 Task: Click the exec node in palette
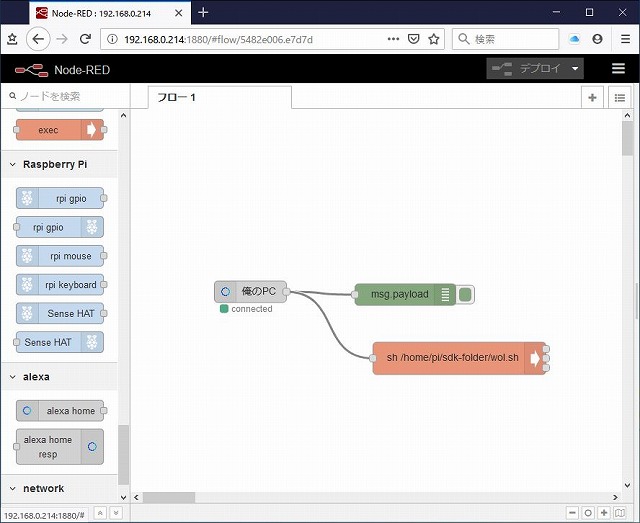(60, 130)
